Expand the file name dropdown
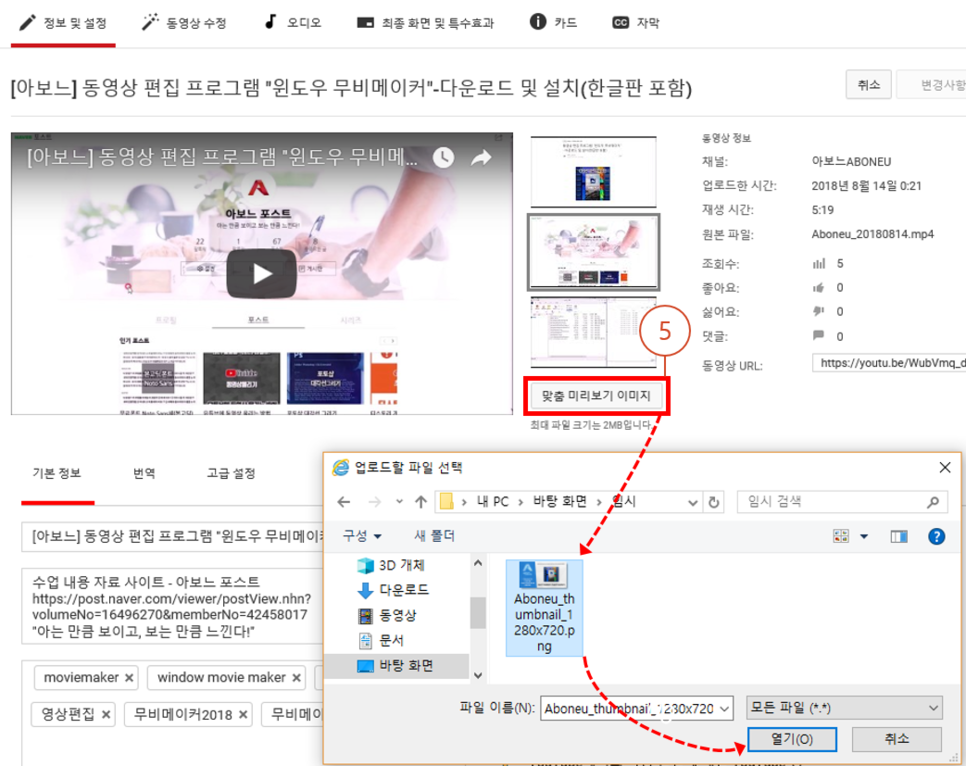 tap(724, 709)
